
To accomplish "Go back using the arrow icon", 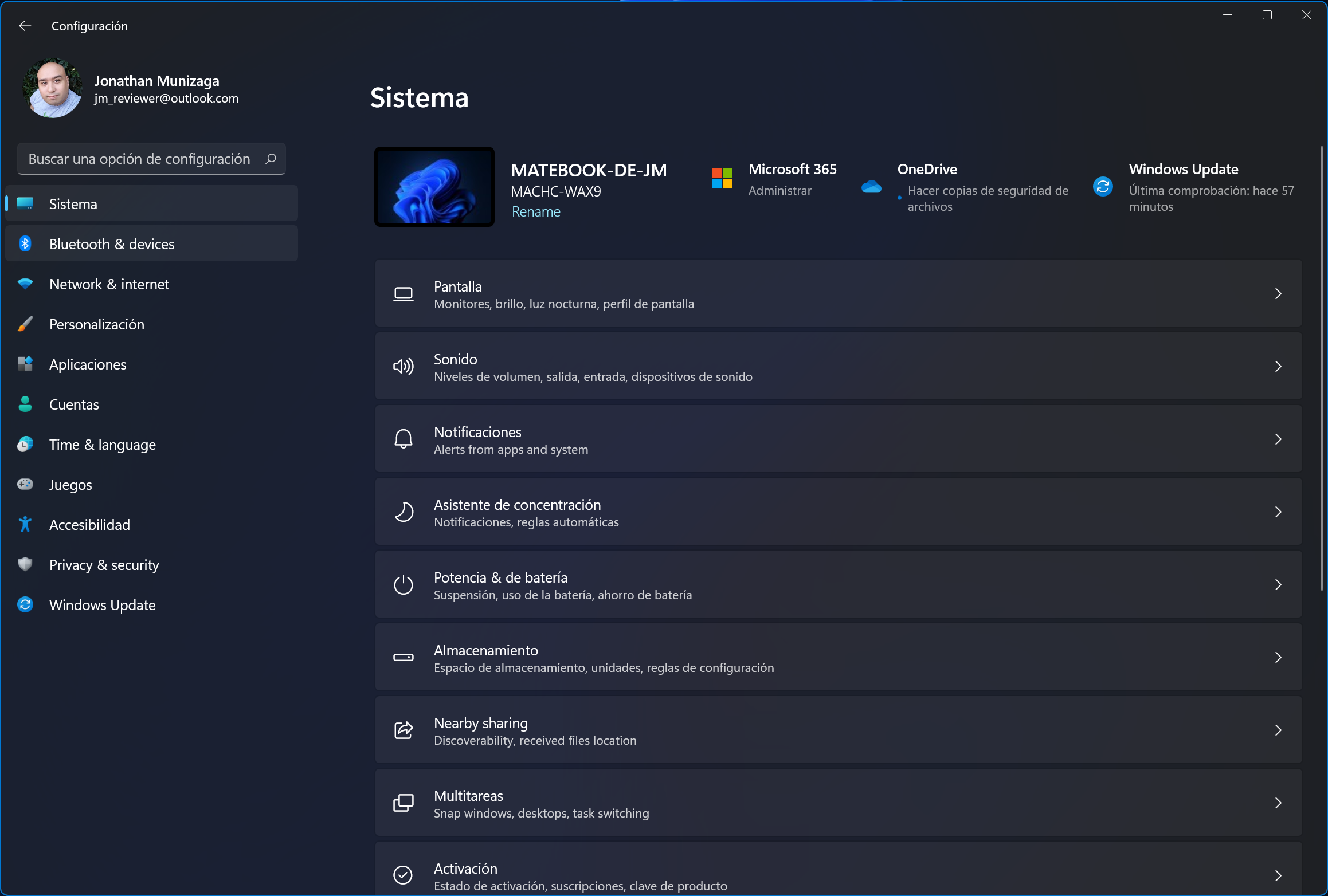I will coord(25,26).
